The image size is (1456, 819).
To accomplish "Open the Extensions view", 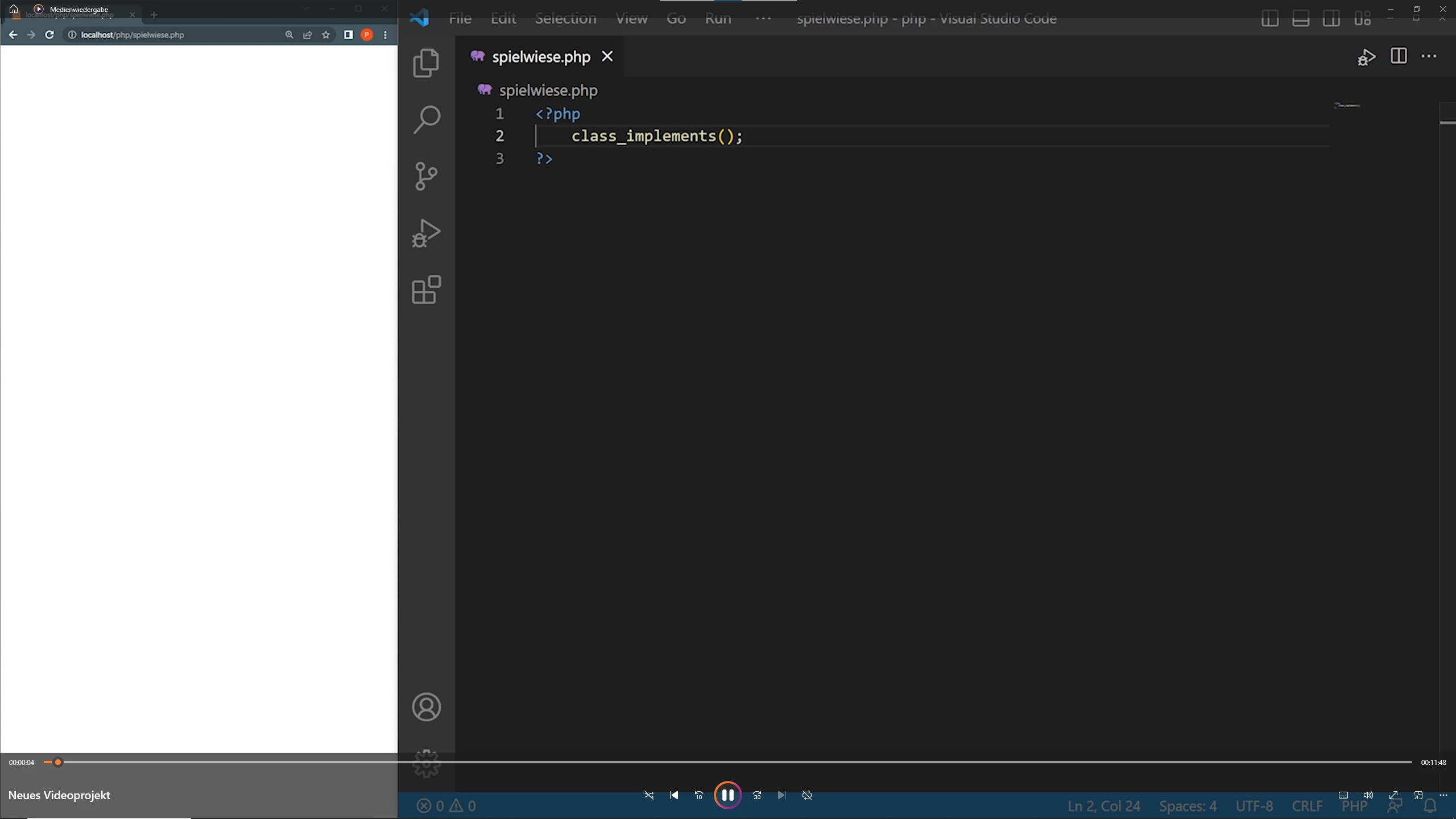I will [426, 290].
